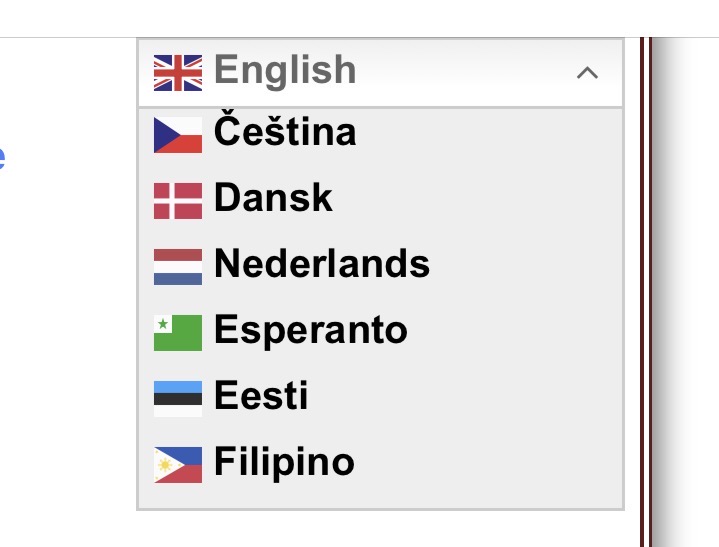This screenshot has width=719, height=547.
Task: Click the selected English language label
Action: pos(285,71)
